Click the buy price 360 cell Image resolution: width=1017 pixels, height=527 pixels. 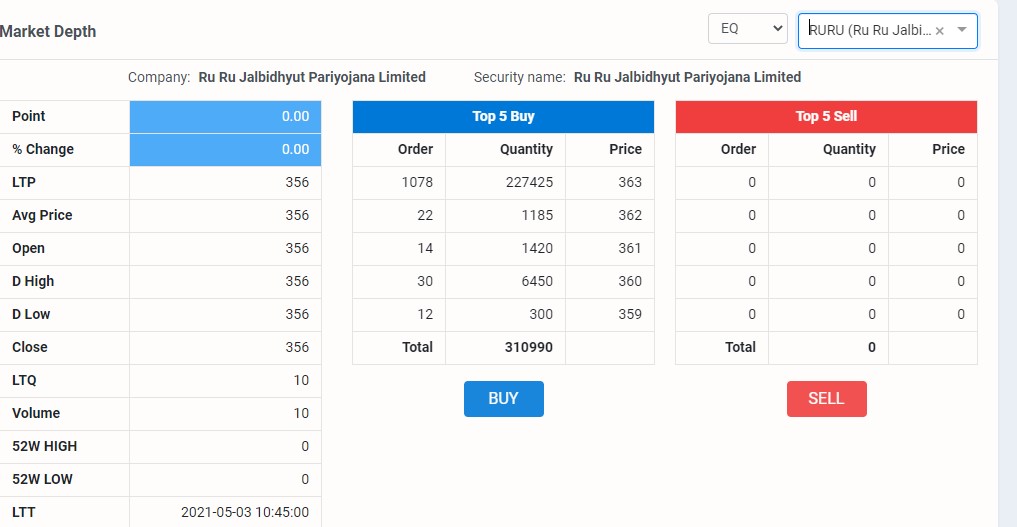tap(610, 282)
